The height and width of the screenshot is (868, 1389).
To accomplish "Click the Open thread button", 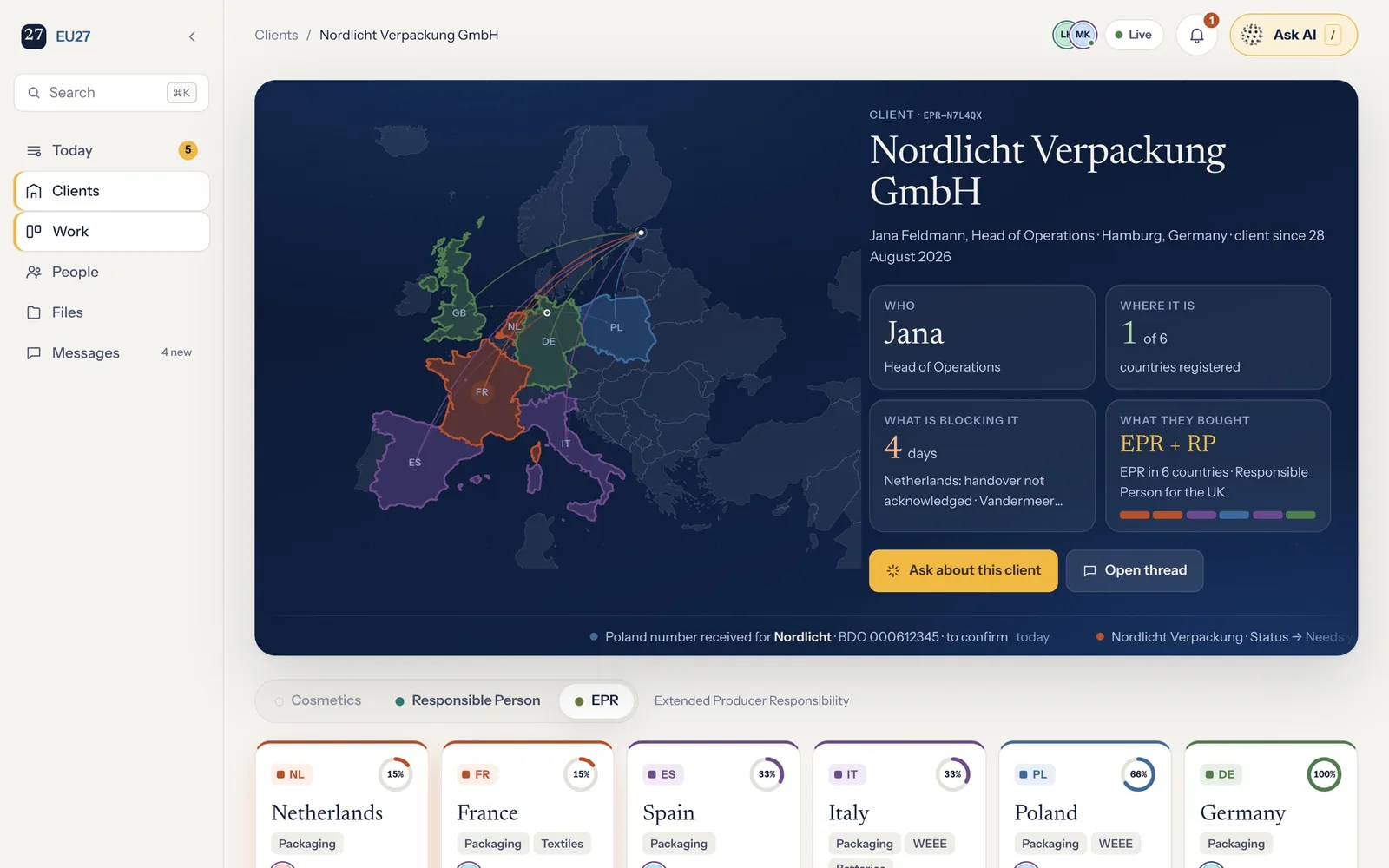I will [1135, 570].
